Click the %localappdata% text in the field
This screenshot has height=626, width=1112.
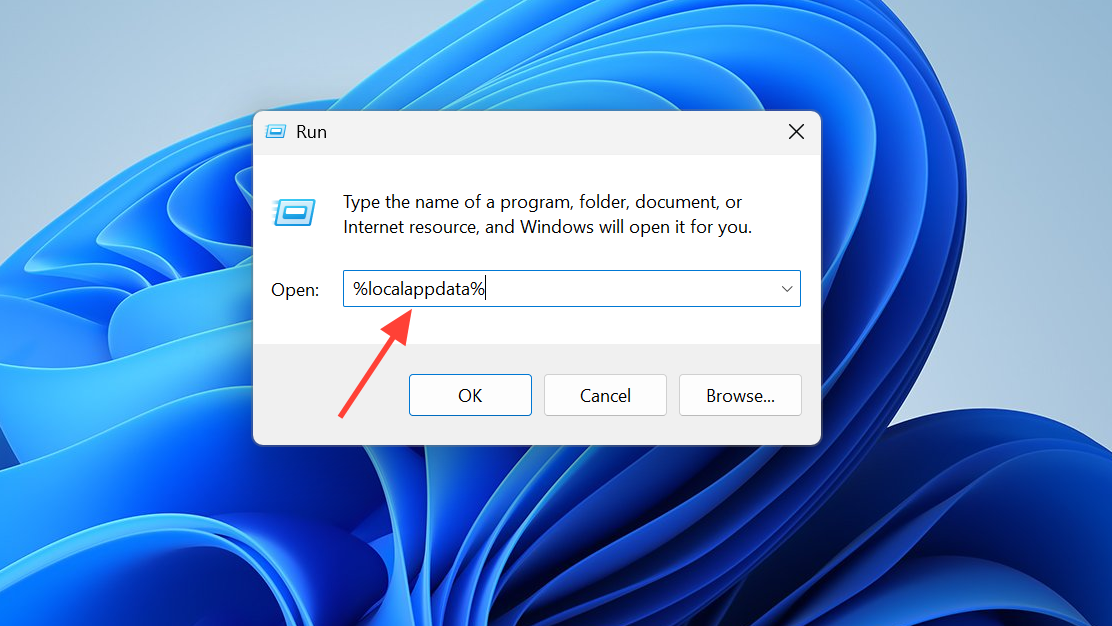[418, 289]
